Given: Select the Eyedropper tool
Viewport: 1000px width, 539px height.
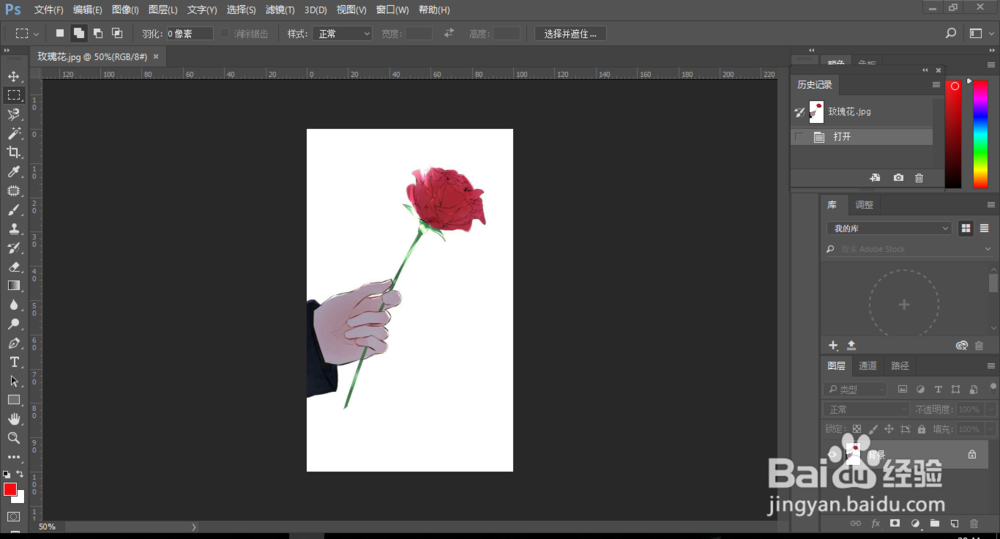Looking at the screenshot, I should point(13,172).
